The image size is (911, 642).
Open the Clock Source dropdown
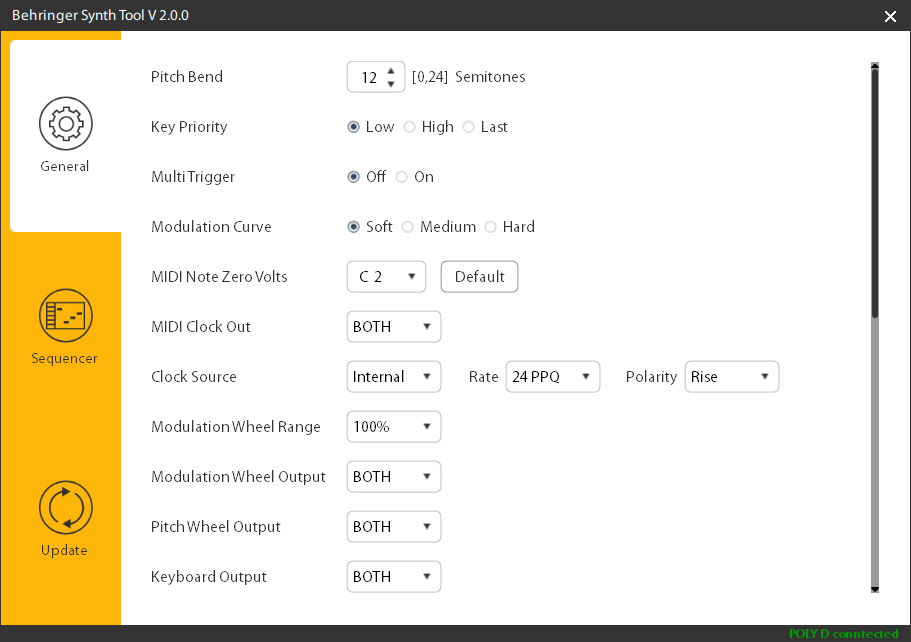coord(393,377)
